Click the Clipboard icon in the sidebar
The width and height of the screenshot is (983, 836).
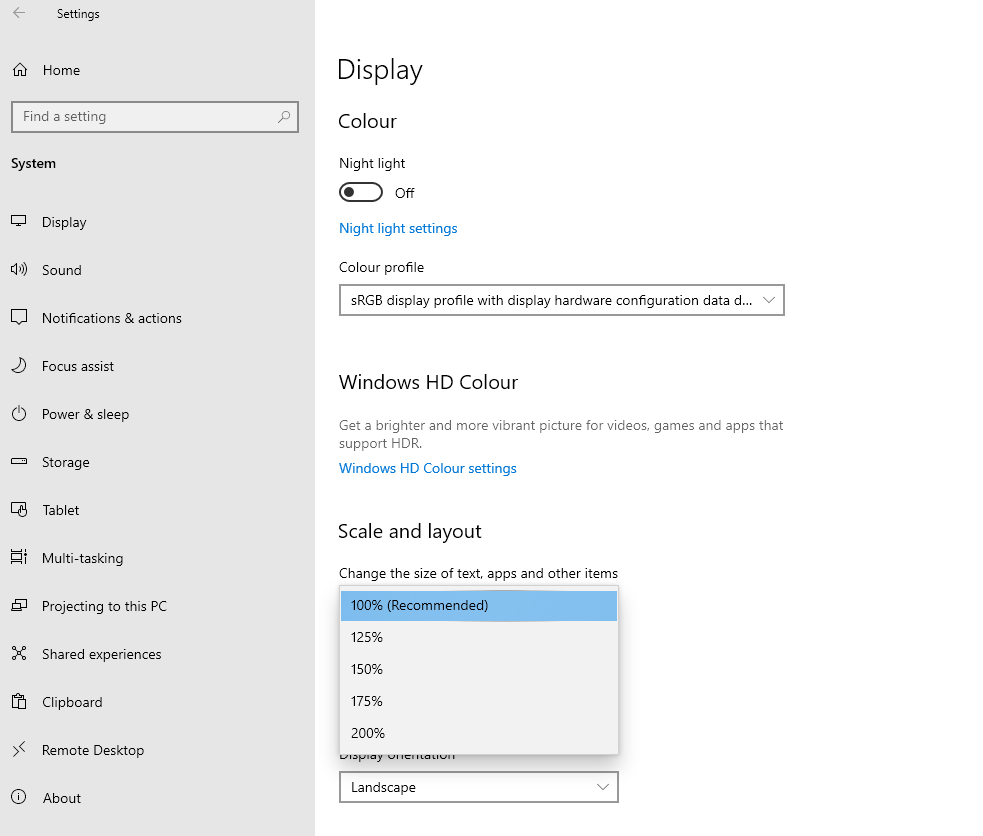coord(21,702)
